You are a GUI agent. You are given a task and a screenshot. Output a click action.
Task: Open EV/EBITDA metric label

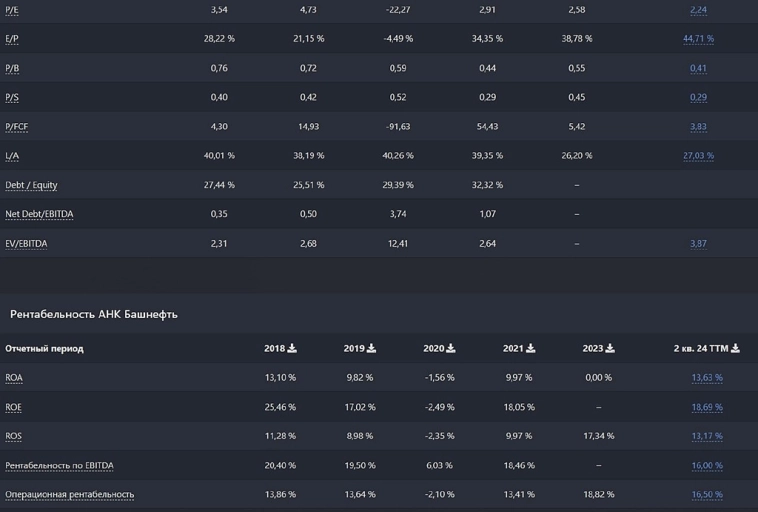pyautogui.click(x=26, y=244)
